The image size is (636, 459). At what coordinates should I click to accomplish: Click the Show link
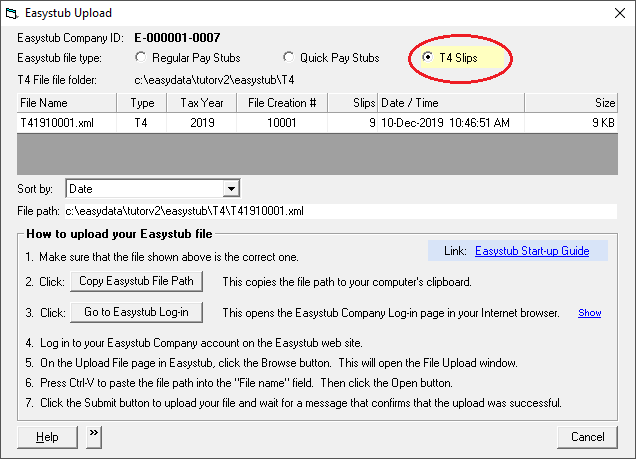pyautogui.click(x=589, y=313)
